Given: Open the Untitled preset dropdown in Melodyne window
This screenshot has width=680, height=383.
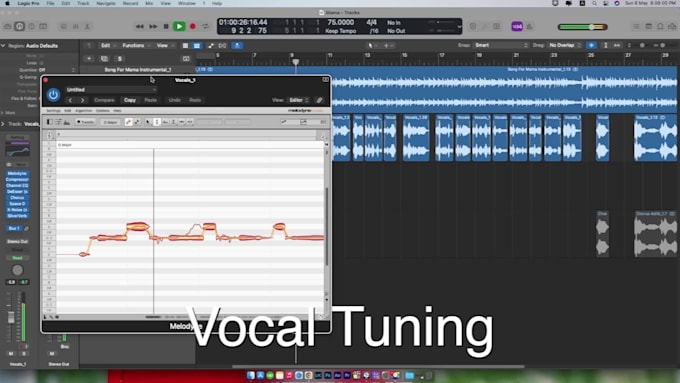Looking at the screenshot, I should click(x=111, y=90).
